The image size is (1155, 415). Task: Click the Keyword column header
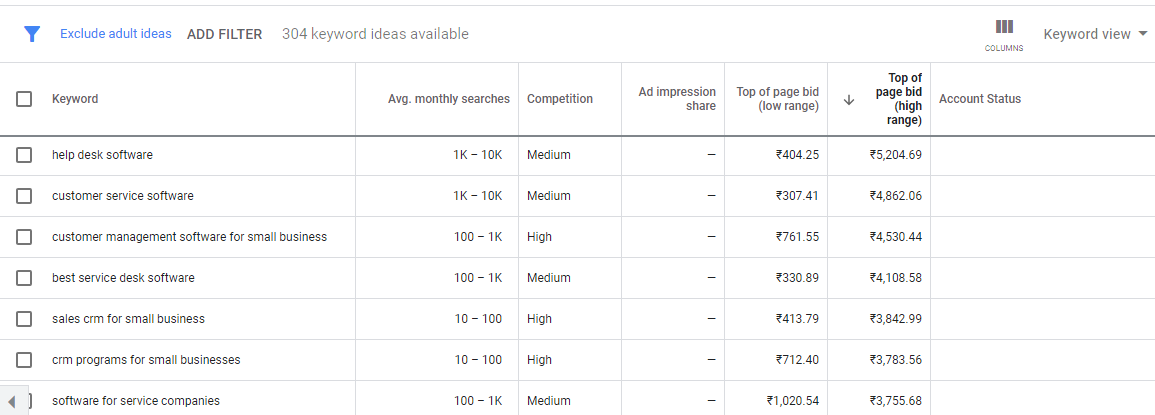(x=75, y=99)
